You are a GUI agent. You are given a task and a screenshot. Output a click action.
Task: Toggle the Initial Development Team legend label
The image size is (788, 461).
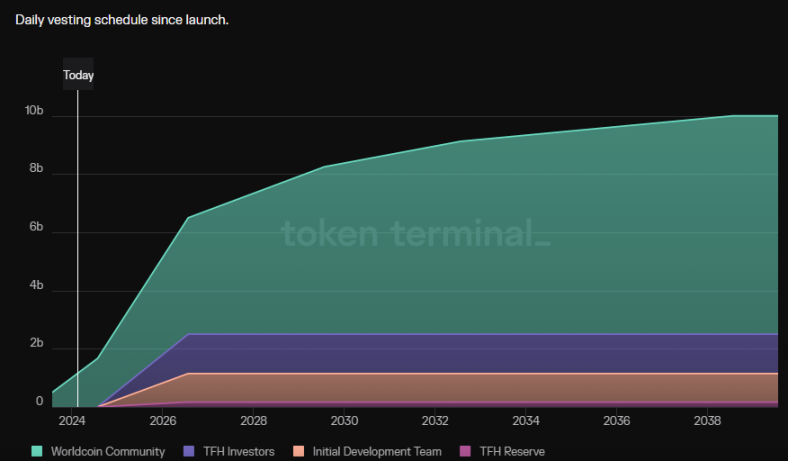377,451
